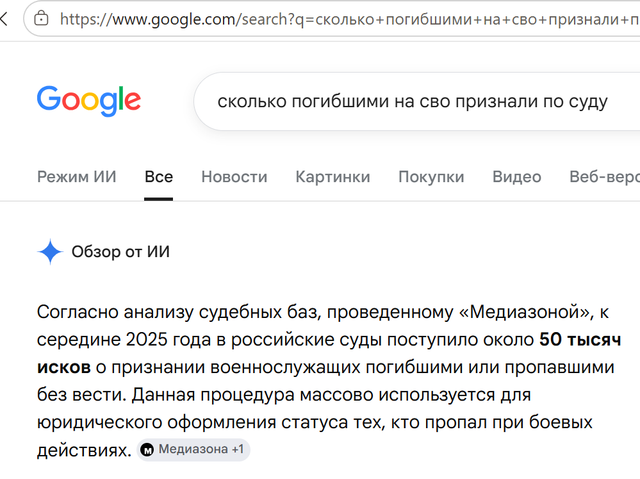Screen dimensions: 640x479
Task: Click the browser back arrow
Action: tap(4, 19)
